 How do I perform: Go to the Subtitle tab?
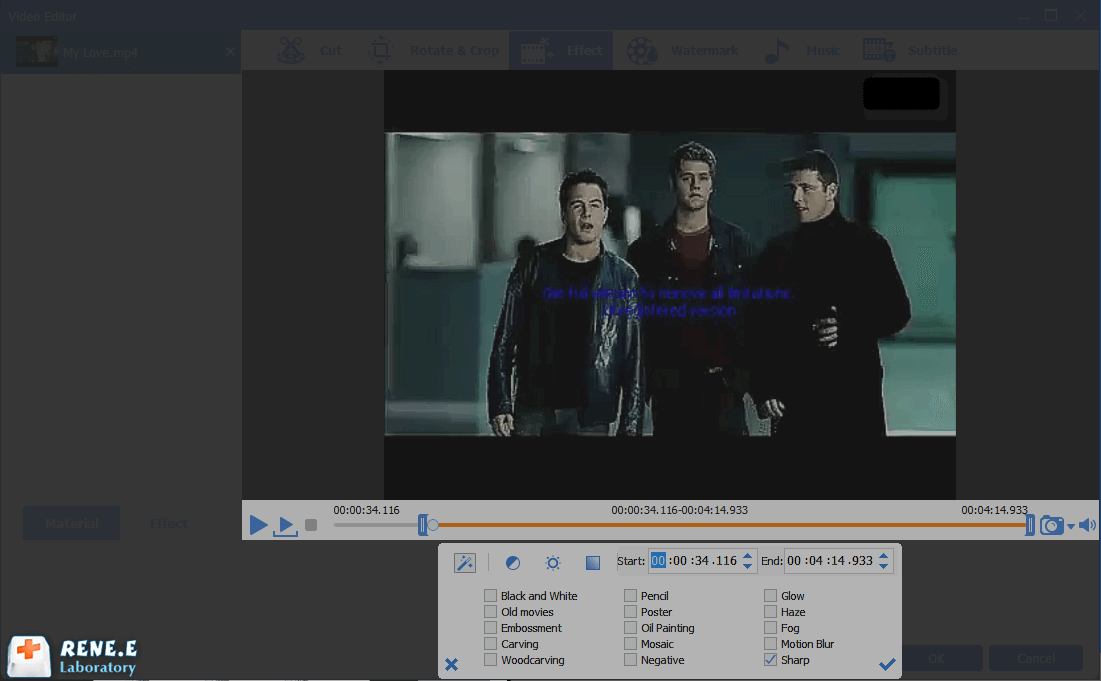pos(910,51)
